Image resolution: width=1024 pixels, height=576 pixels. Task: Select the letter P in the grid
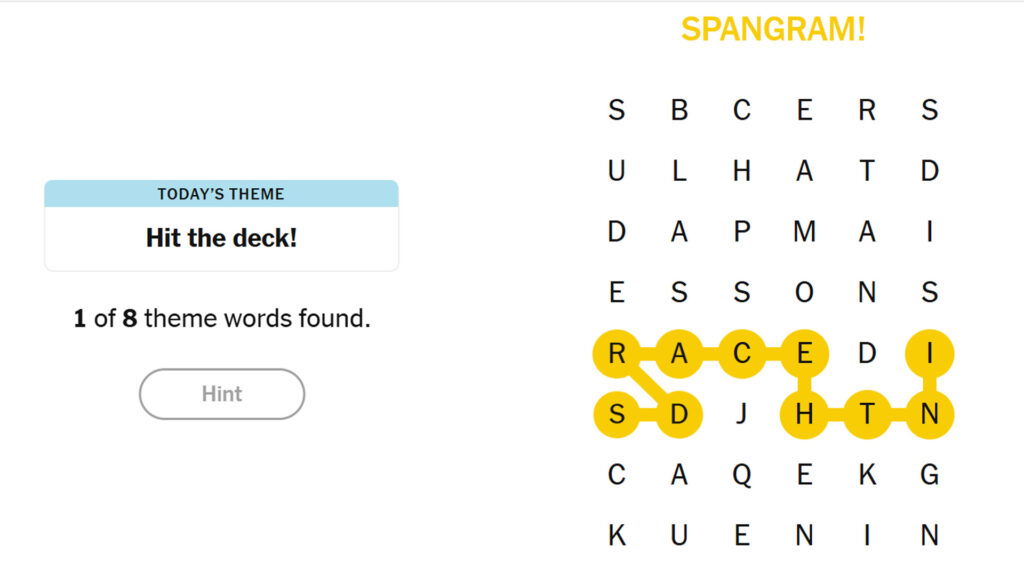(x=741, y=232)
